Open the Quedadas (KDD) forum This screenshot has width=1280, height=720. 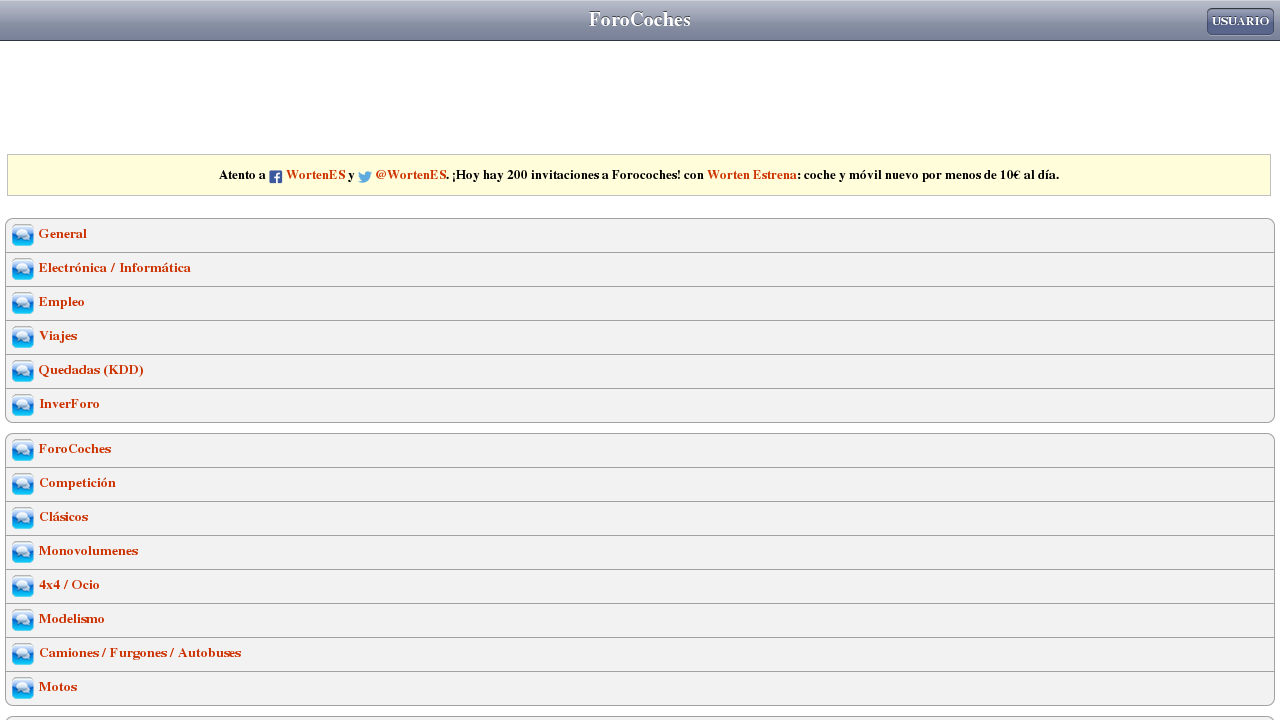point(91,370)
